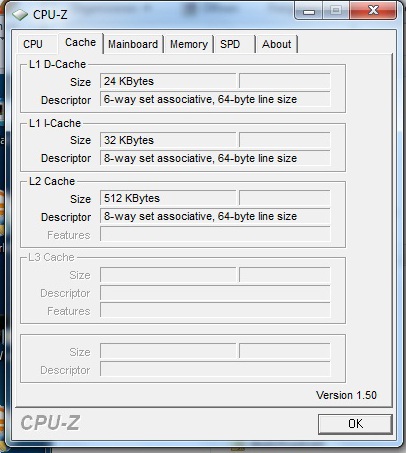Image resolution: width=406 pixels, height=453 pixels.
Task: Click the disabled maximize button
Action: point(336,11)
